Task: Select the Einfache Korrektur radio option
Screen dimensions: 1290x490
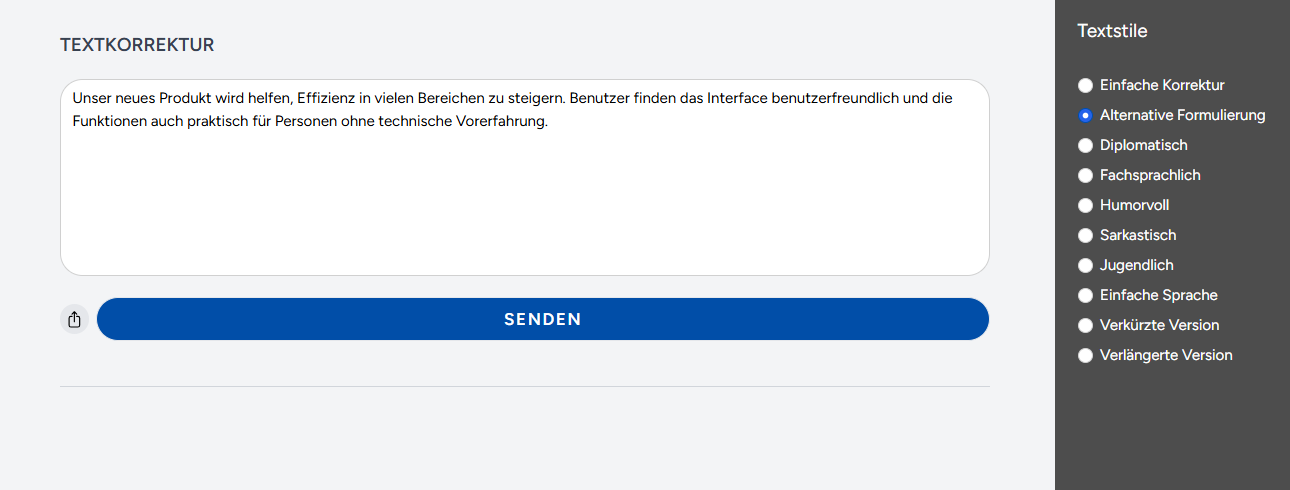Action: click(x=1085, y=86)
